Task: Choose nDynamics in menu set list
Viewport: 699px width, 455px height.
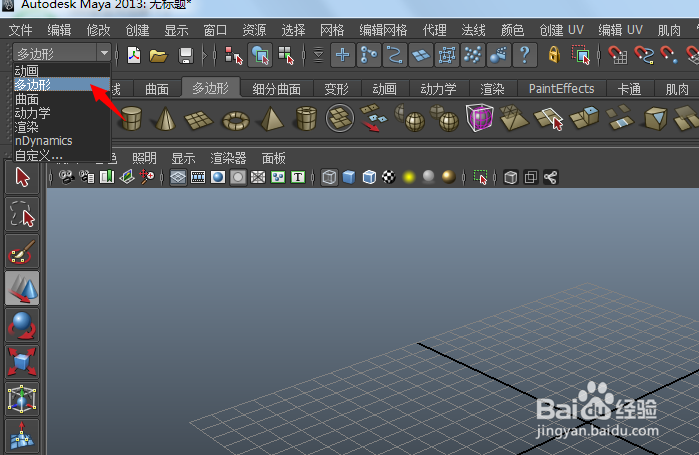Action: 61,141
